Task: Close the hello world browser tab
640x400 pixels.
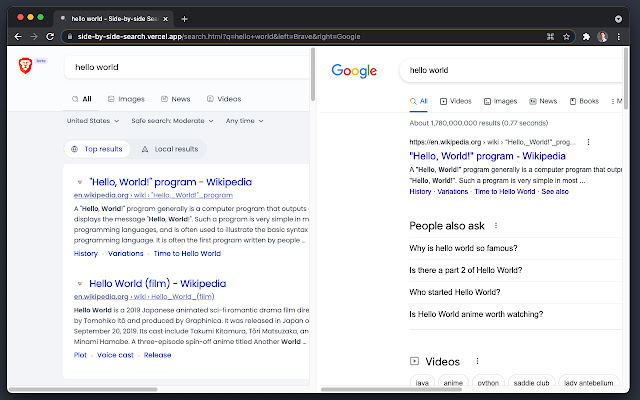Action: click(x=165, y=19)
